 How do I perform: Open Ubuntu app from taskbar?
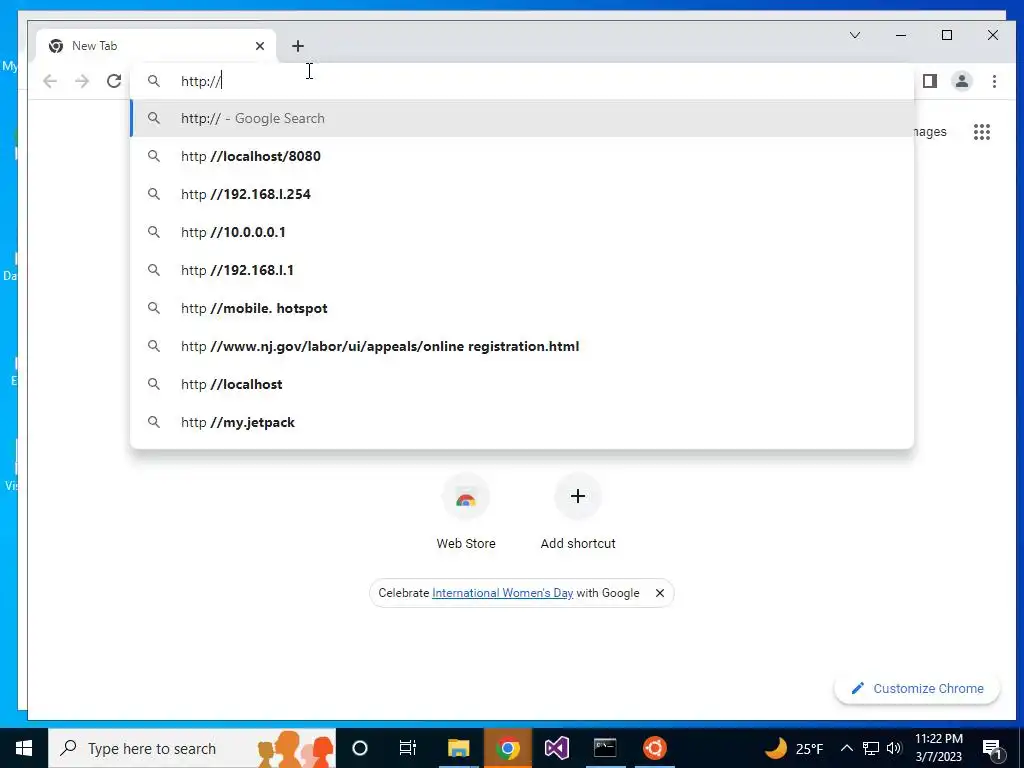tap(654, 748)
